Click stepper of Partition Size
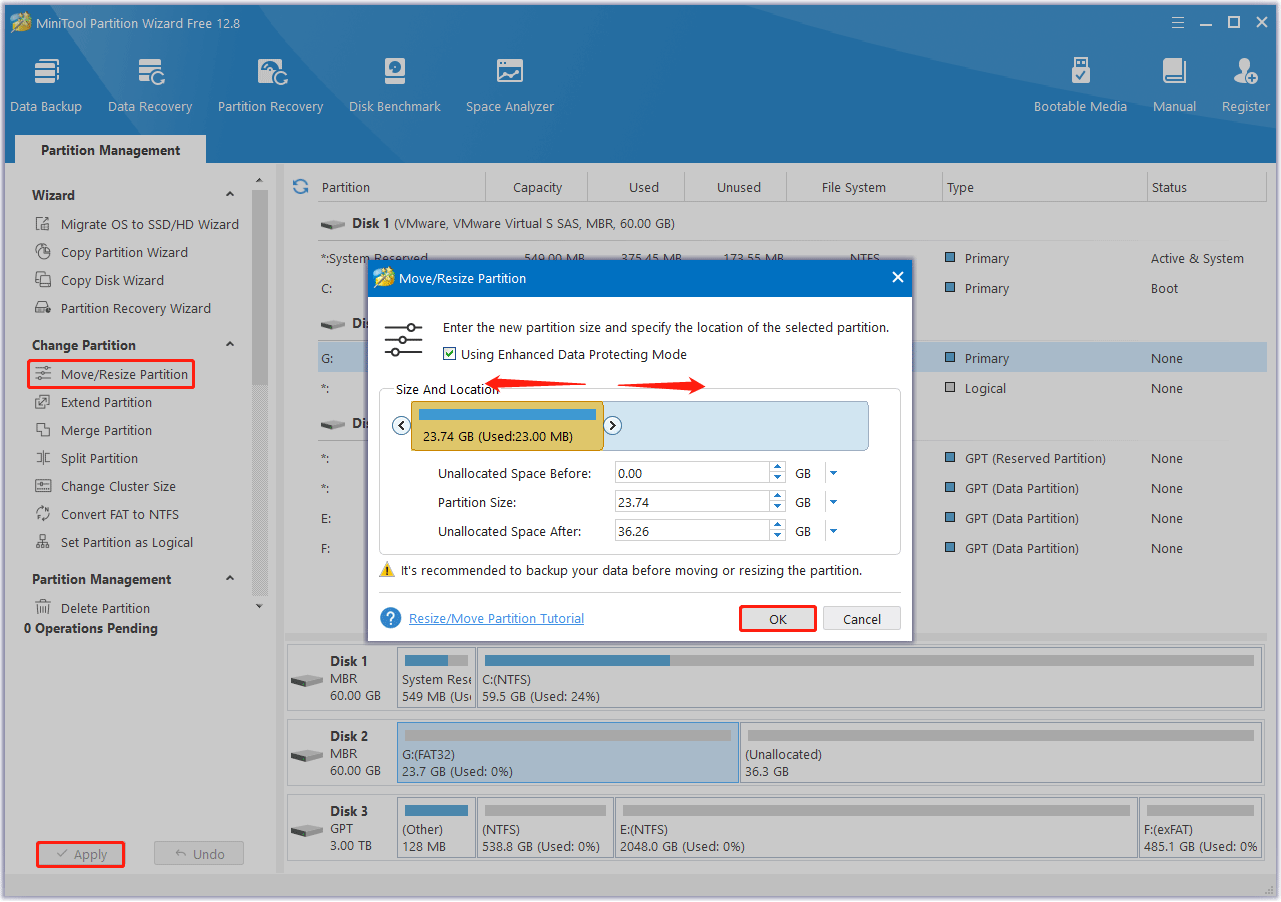Image resolution: width=1281 pixels, height=902 pixels. (777, 502)
